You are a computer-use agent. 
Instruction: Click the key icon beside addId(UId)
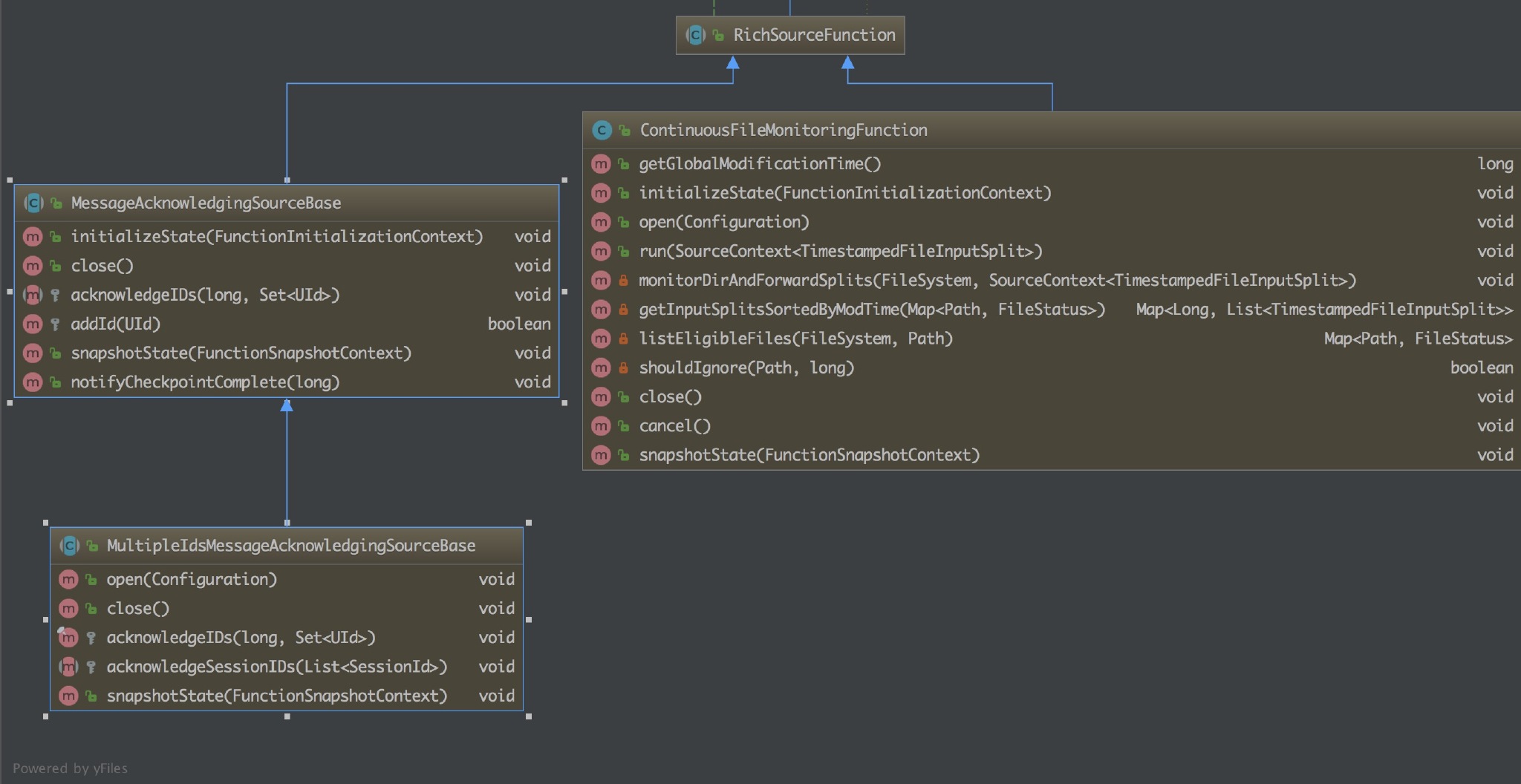[x=55, y=324]
